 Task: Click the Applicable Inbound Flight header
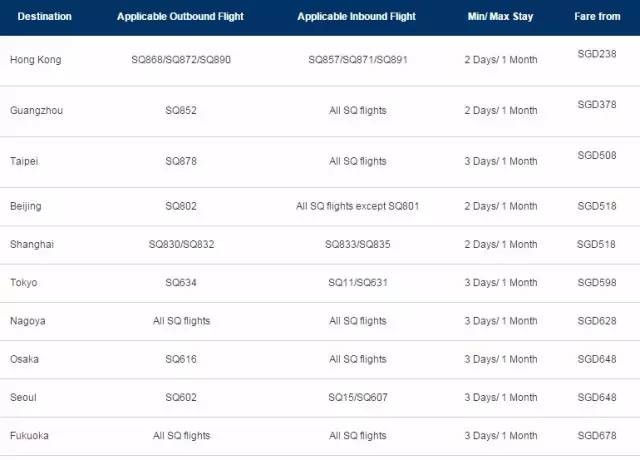tap(357, 17)
